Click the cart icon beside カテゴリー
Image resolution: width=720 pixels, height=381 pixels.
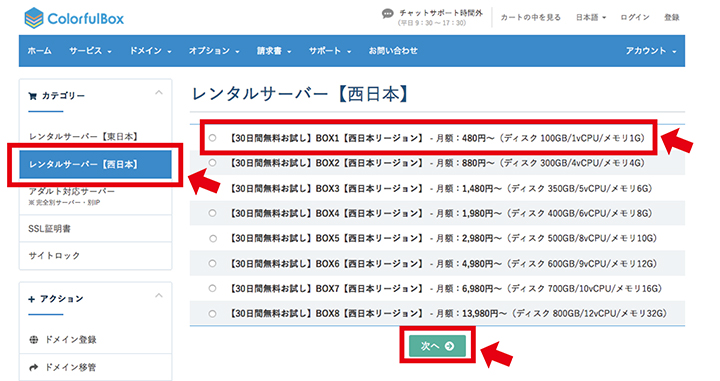pos(32,96)
